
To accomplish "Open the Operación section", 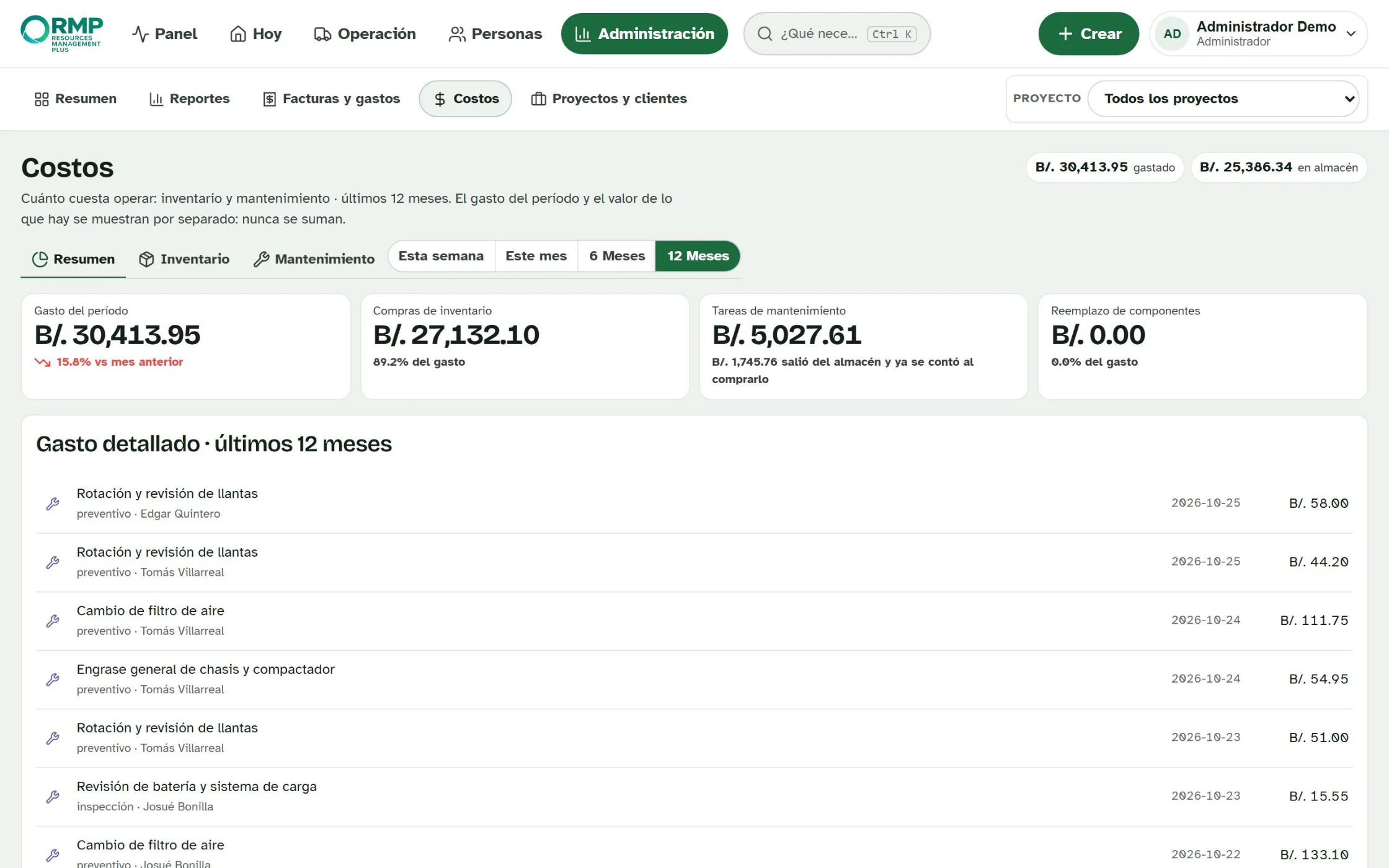I will click(x=365, y=33).
